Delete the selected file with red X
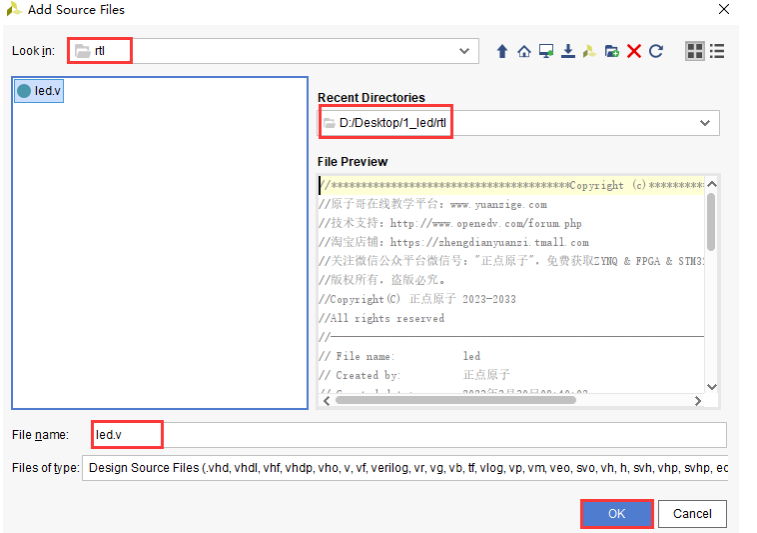Viewport: 757px width, 533px height. coord(634,51)
